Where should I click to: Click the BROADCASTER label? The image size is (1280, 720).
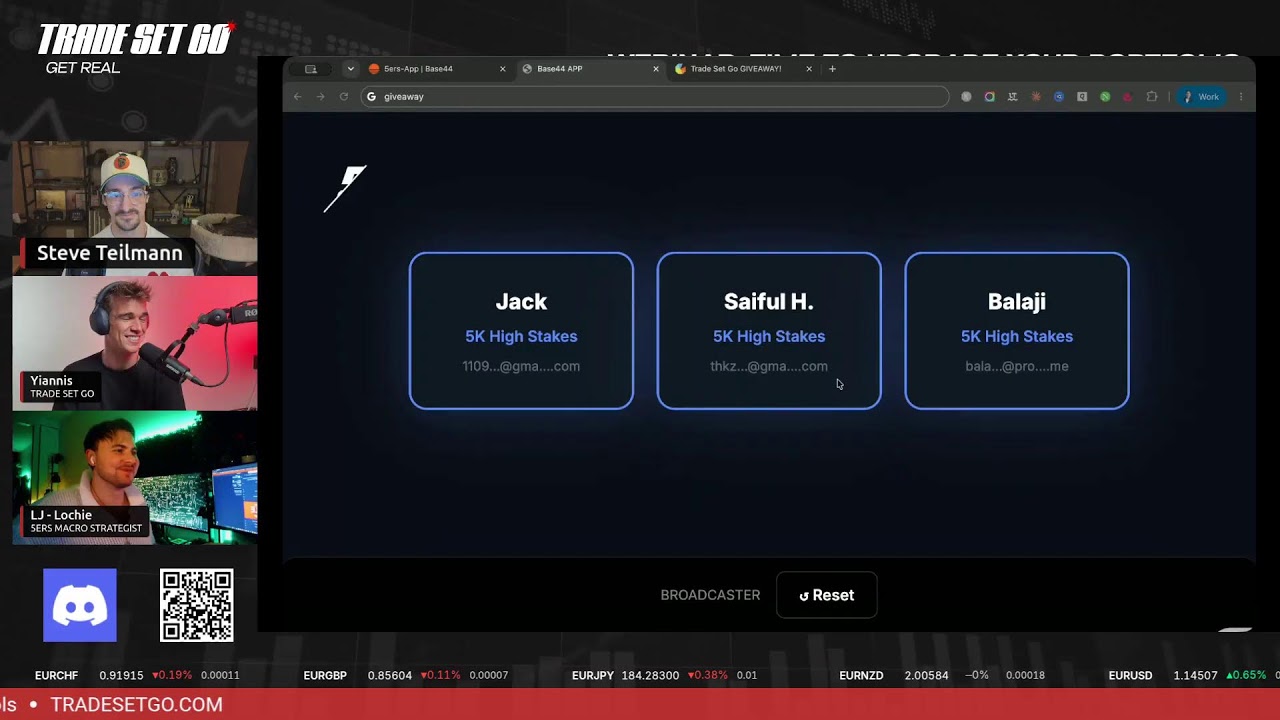(x=710, y=595)
